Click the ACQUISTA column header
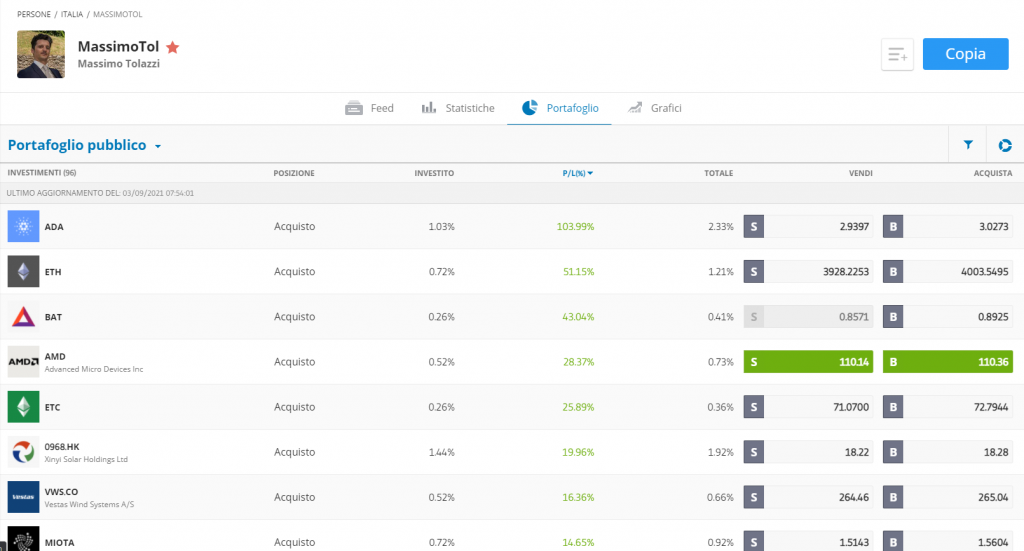This screenshot has width=1024, height=551. pos(993,173)
